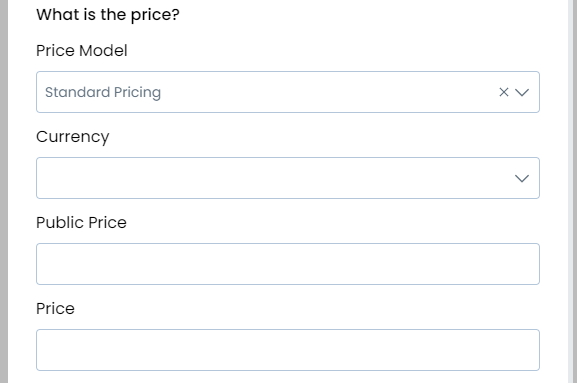Click the Price field label
Viewport: 577px width, 383px height.
[x=55, y=308]
